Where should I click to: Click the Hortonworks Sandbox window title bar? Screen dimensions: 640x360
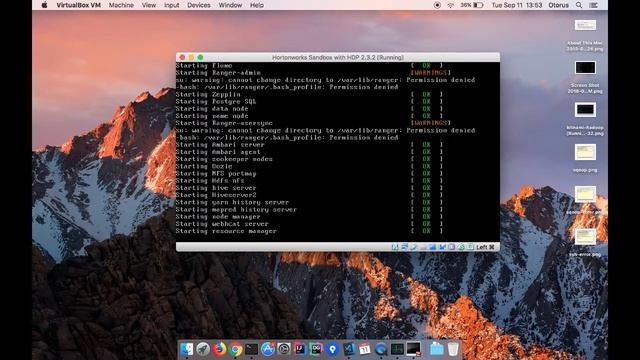point(338,57)
